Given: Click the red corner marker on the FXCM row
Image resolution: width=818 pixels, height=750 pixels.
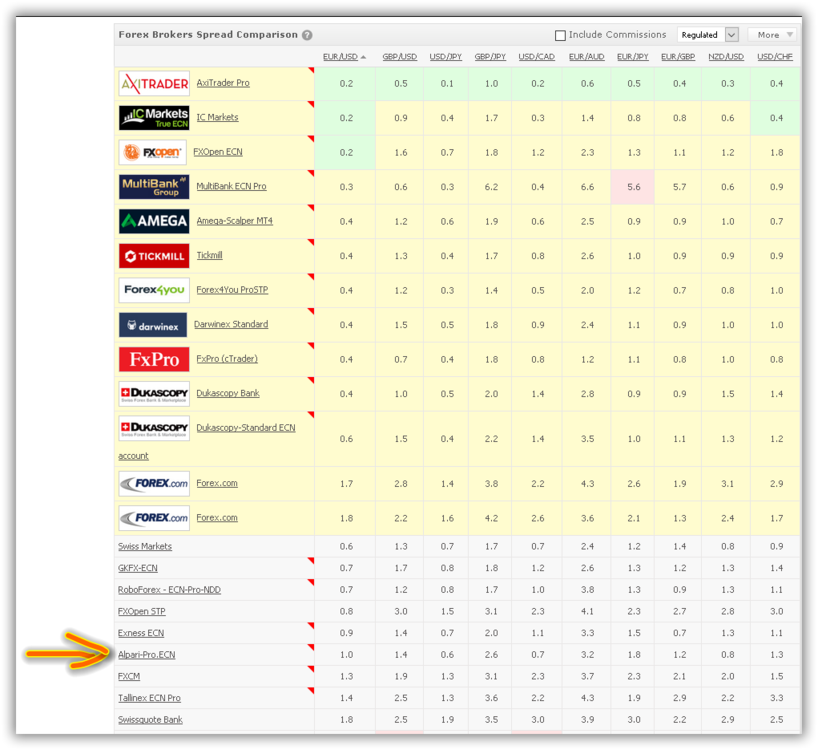Looking at the screenshot, I should pyautogui.click(x=311, y=669).
